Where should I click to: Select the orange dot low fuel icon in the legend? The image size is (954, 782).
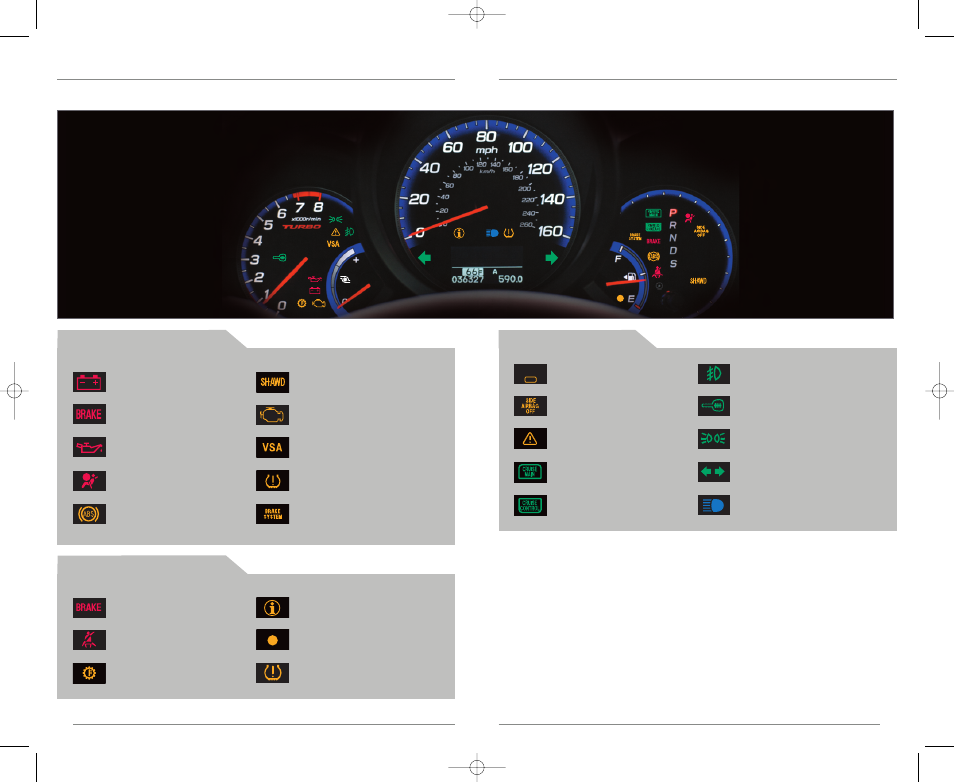coord(273,640)
